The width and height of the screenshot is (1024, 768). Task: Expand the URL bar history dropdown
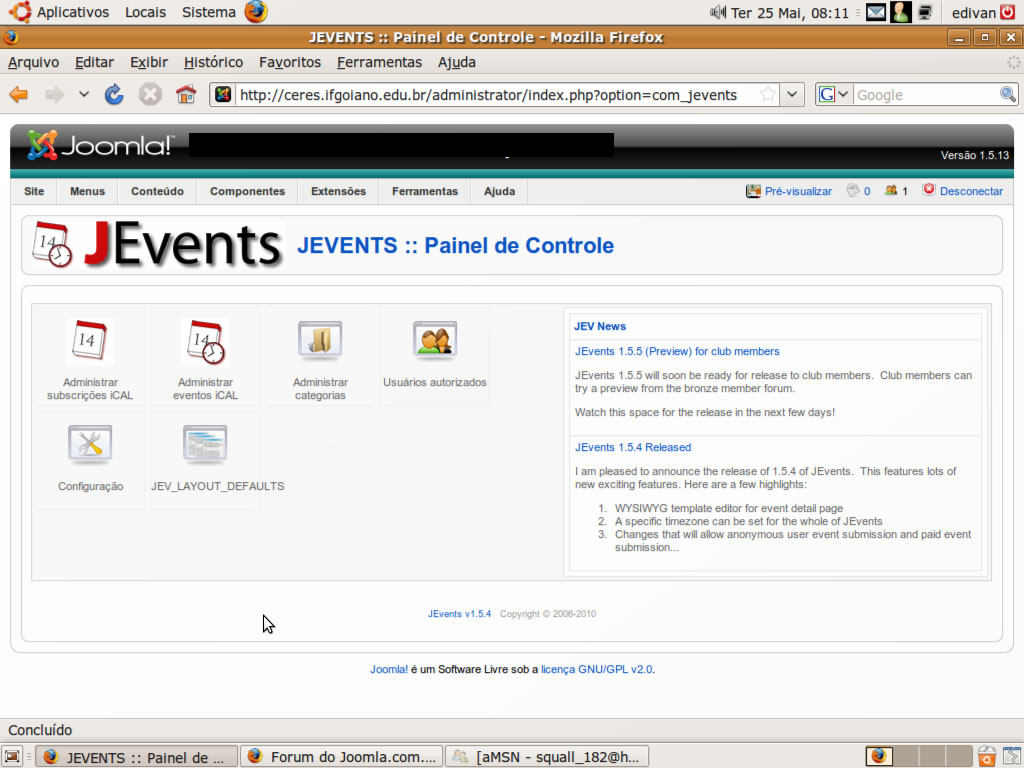coord(792,95)
